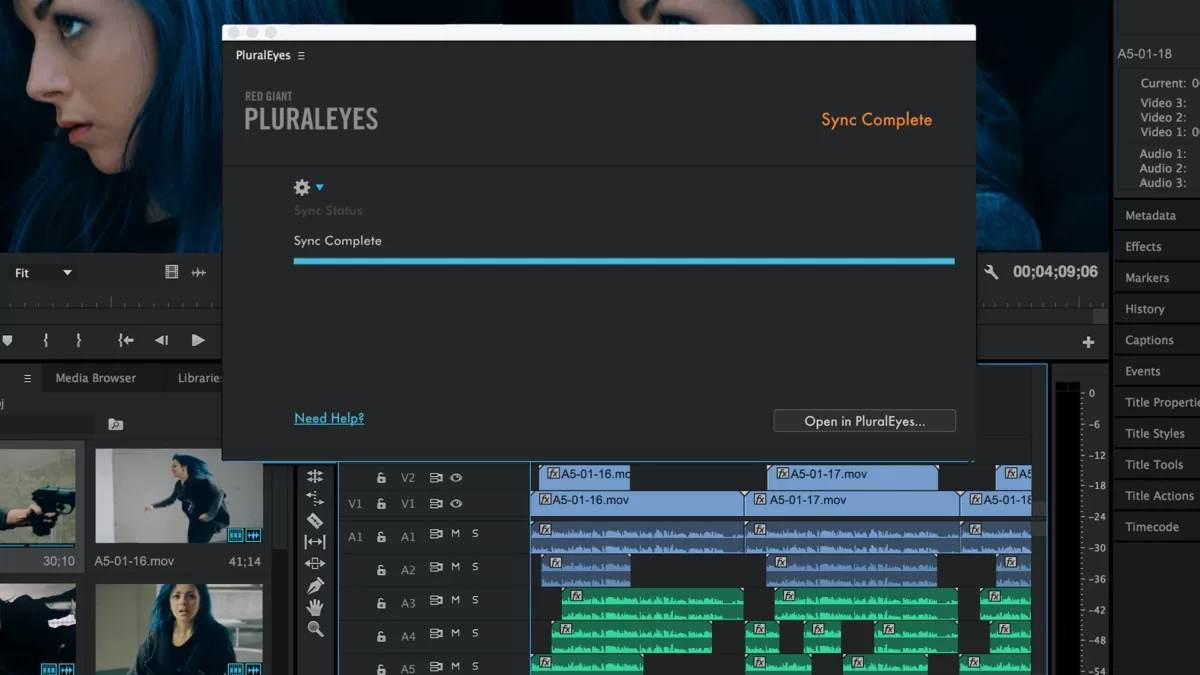Step back one frame
The image size is (1200, 675).
(x=161, y=340)
